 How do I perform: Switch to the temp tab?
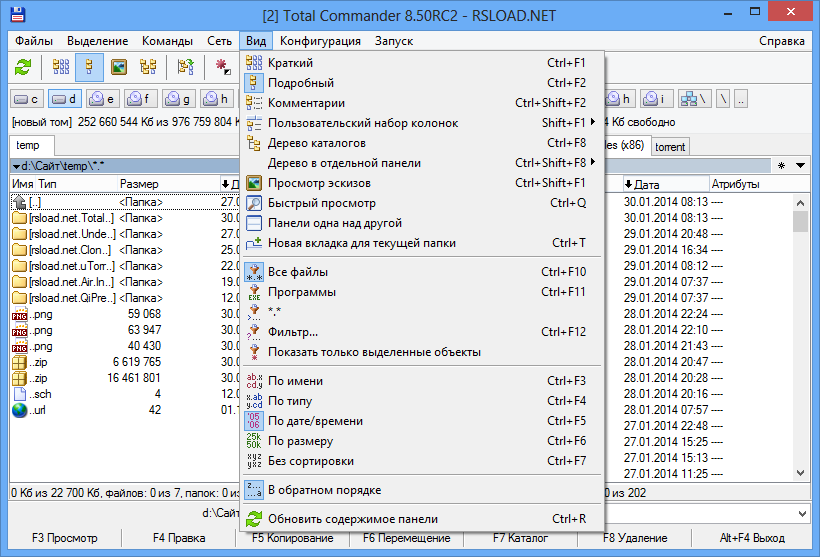coord(31,145)
